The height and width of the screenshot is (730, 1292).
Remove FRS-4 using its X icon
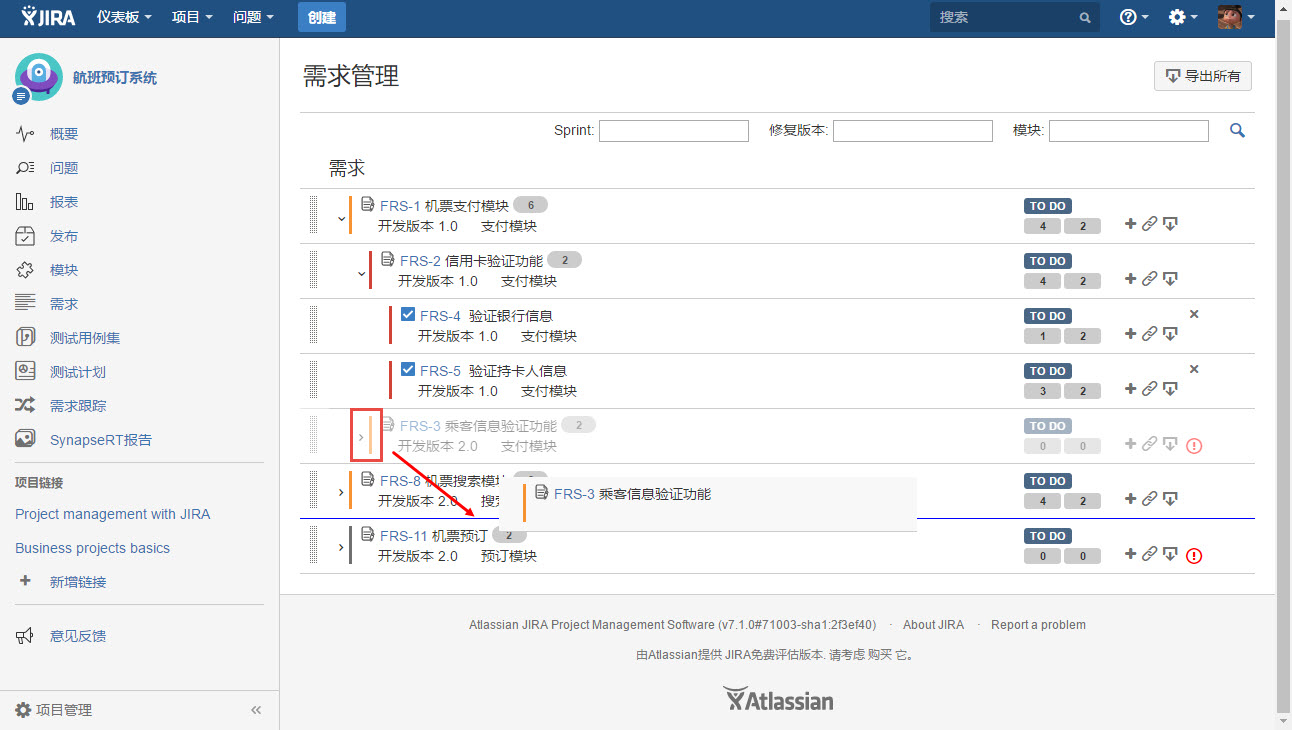pos(1194,314)
